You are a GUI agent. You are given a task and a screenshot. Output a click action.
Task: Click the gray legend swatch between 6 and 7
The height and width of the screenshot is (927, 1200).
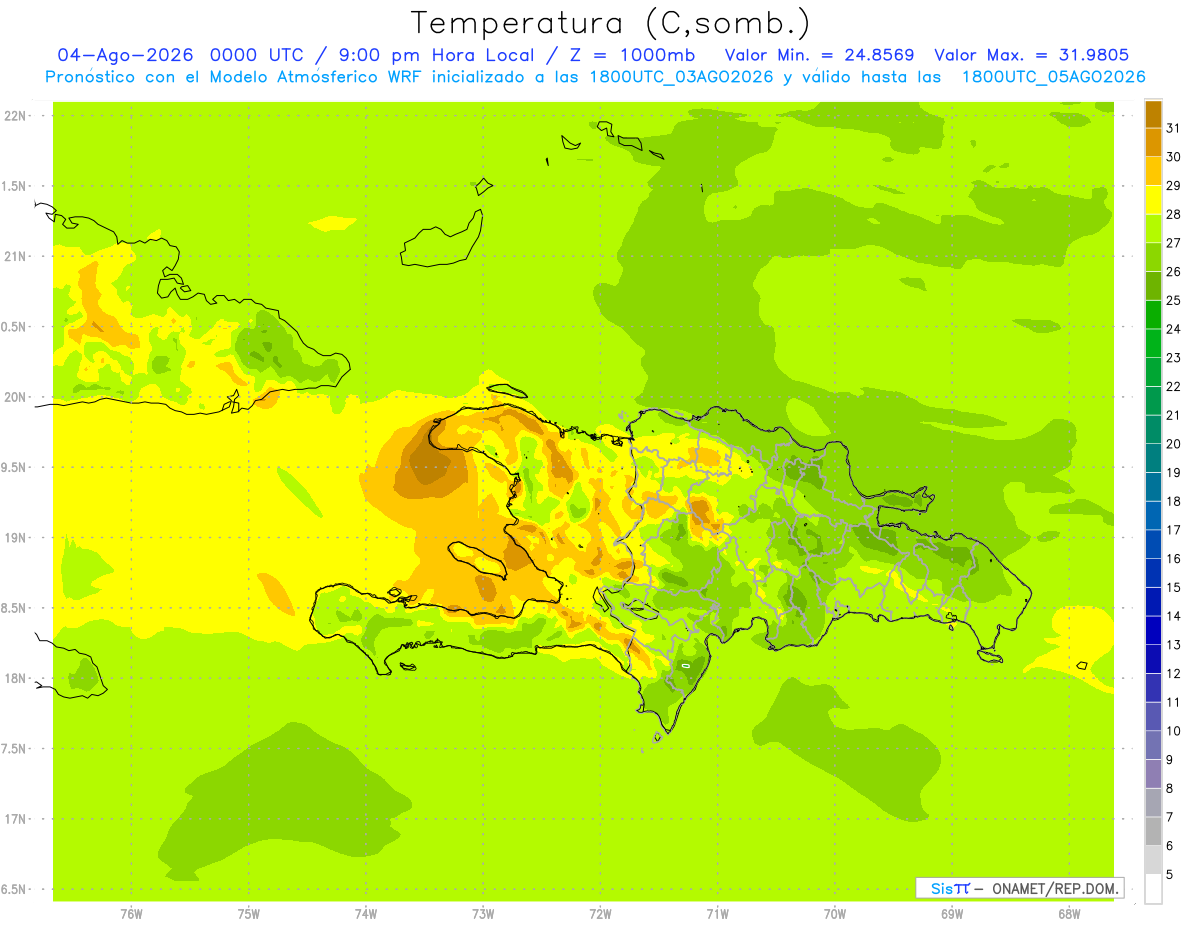pos(1153,831)
